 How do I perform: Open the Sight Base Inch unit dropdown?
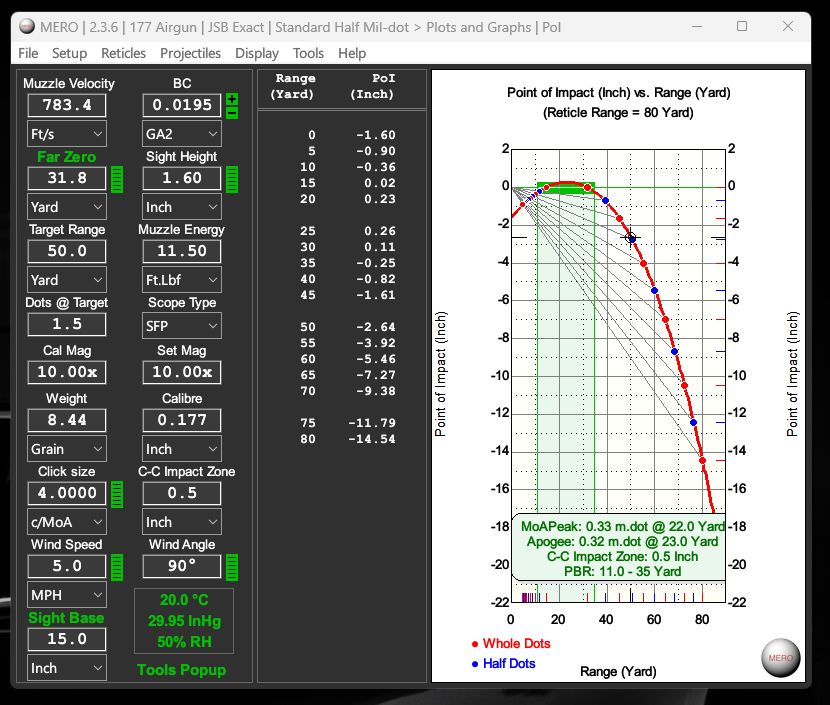[x=67, y=668]
